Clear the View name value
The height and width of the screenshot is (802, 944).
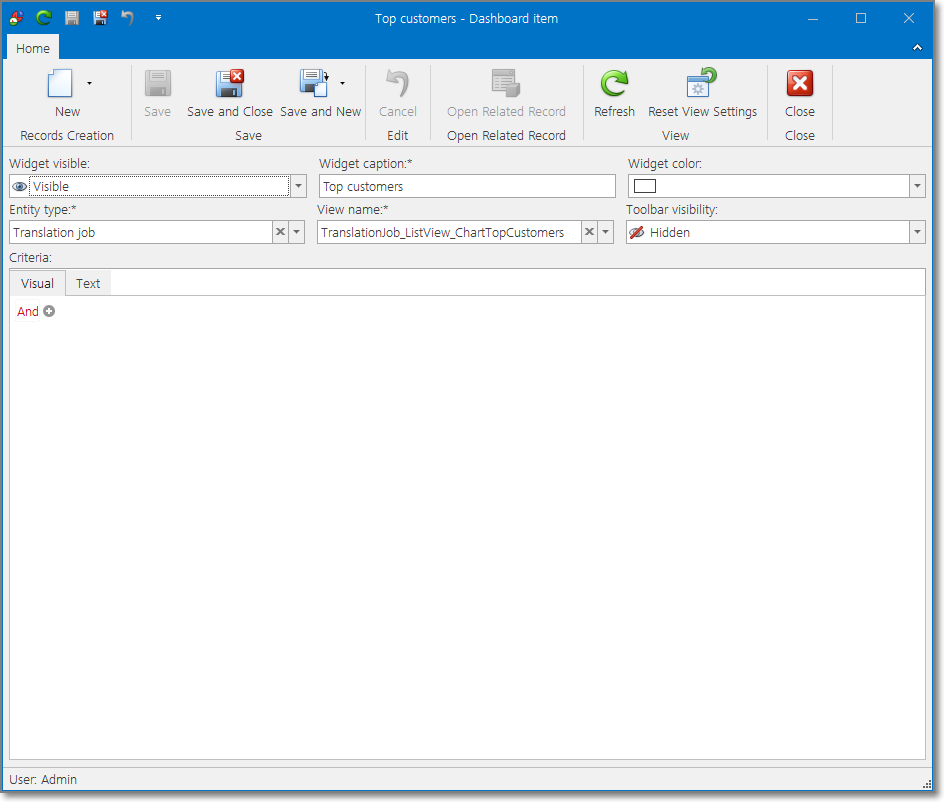click(x=589, y=232)
